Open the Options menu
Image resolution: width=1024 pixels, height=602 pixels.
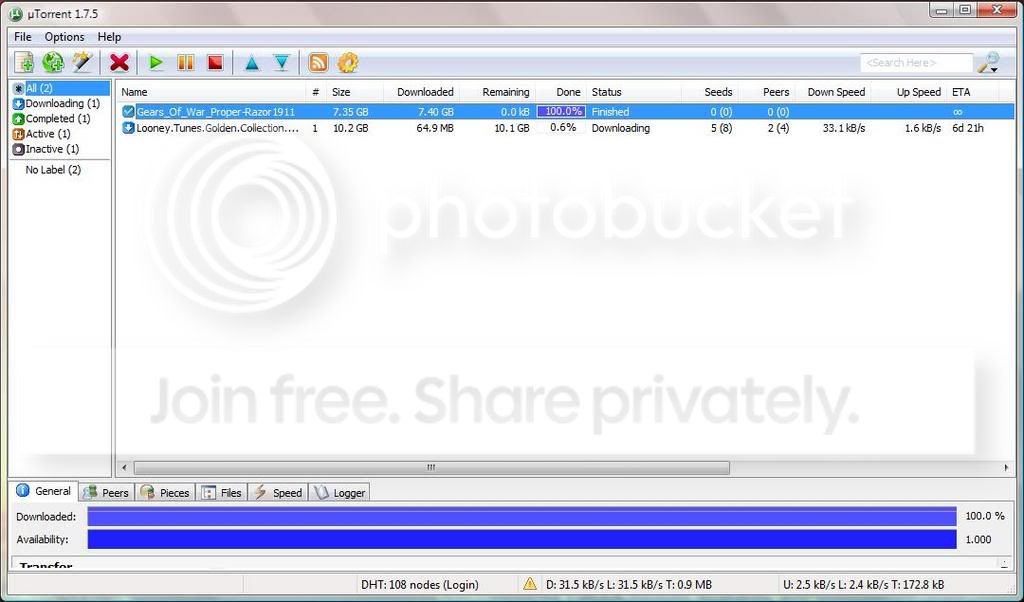coord(64,37)
